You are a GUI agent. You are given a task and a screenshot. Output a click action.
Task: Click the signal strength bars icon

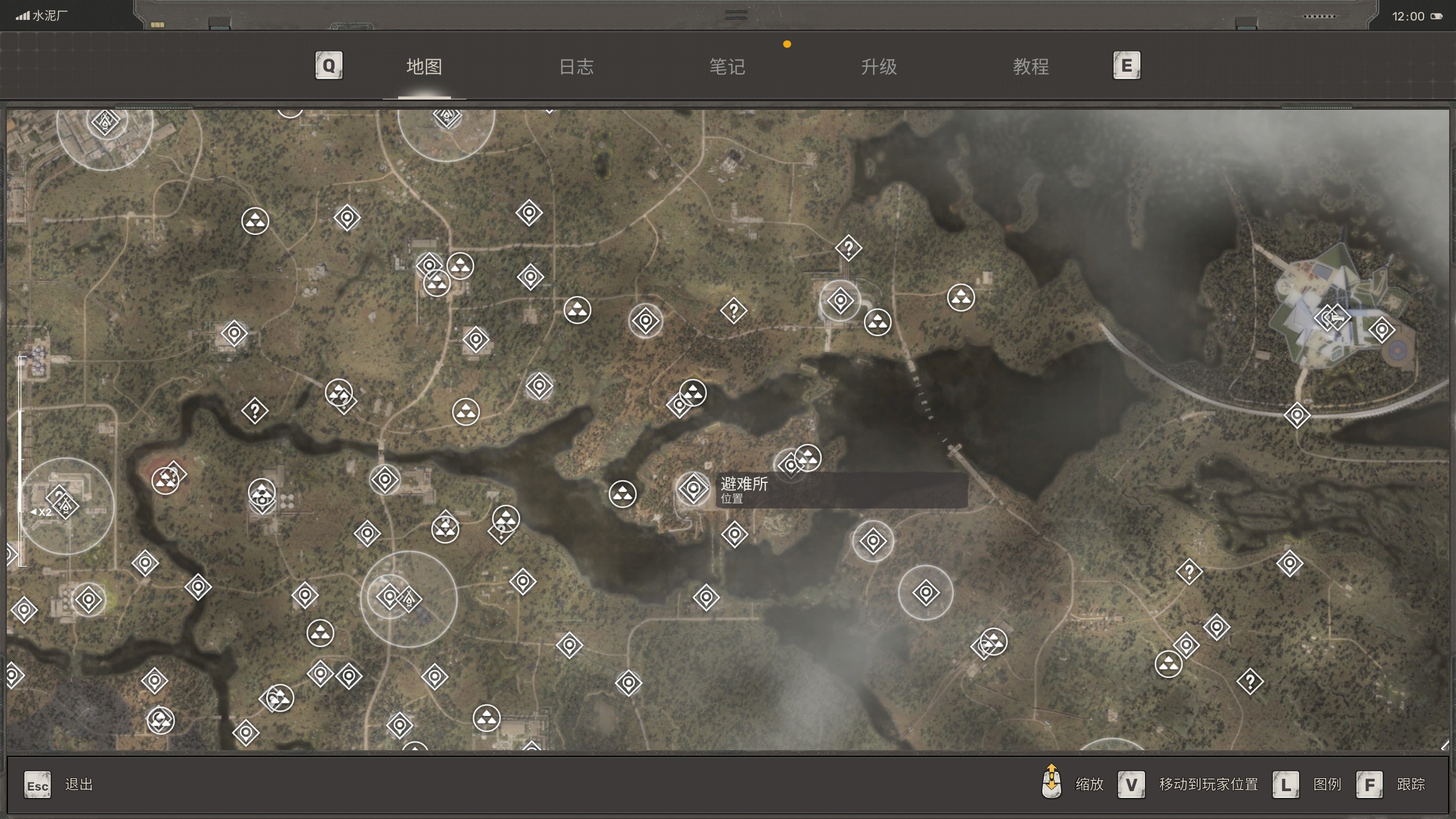22,16
